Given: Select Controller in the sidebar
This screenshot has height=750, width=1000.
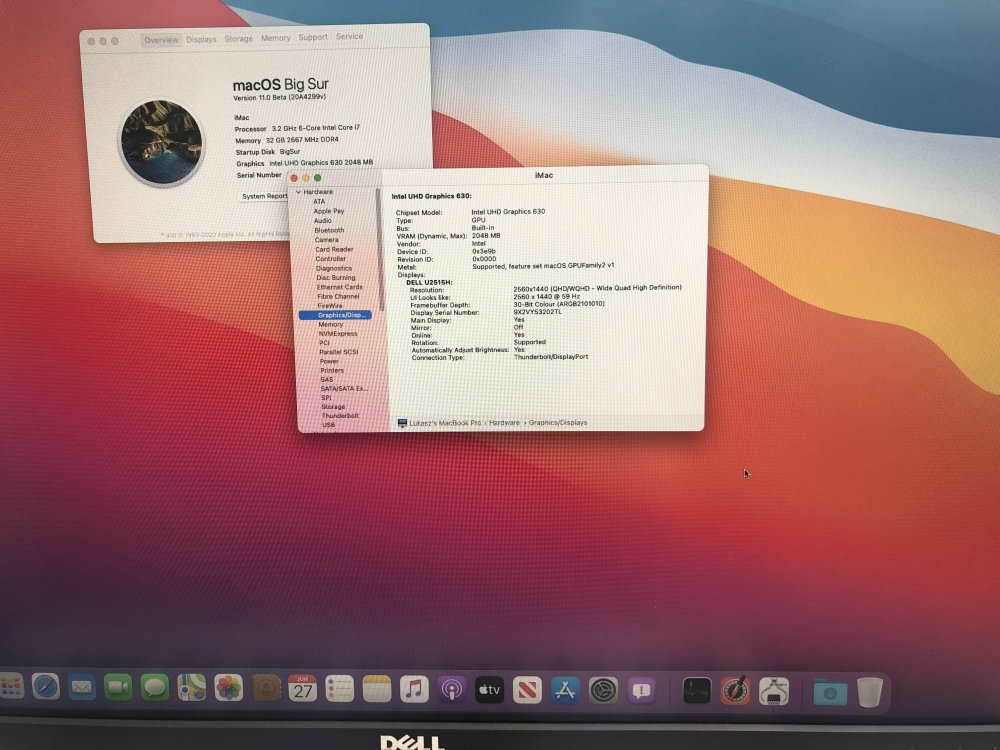Looking at the screenshot, I should coord(330,258).
